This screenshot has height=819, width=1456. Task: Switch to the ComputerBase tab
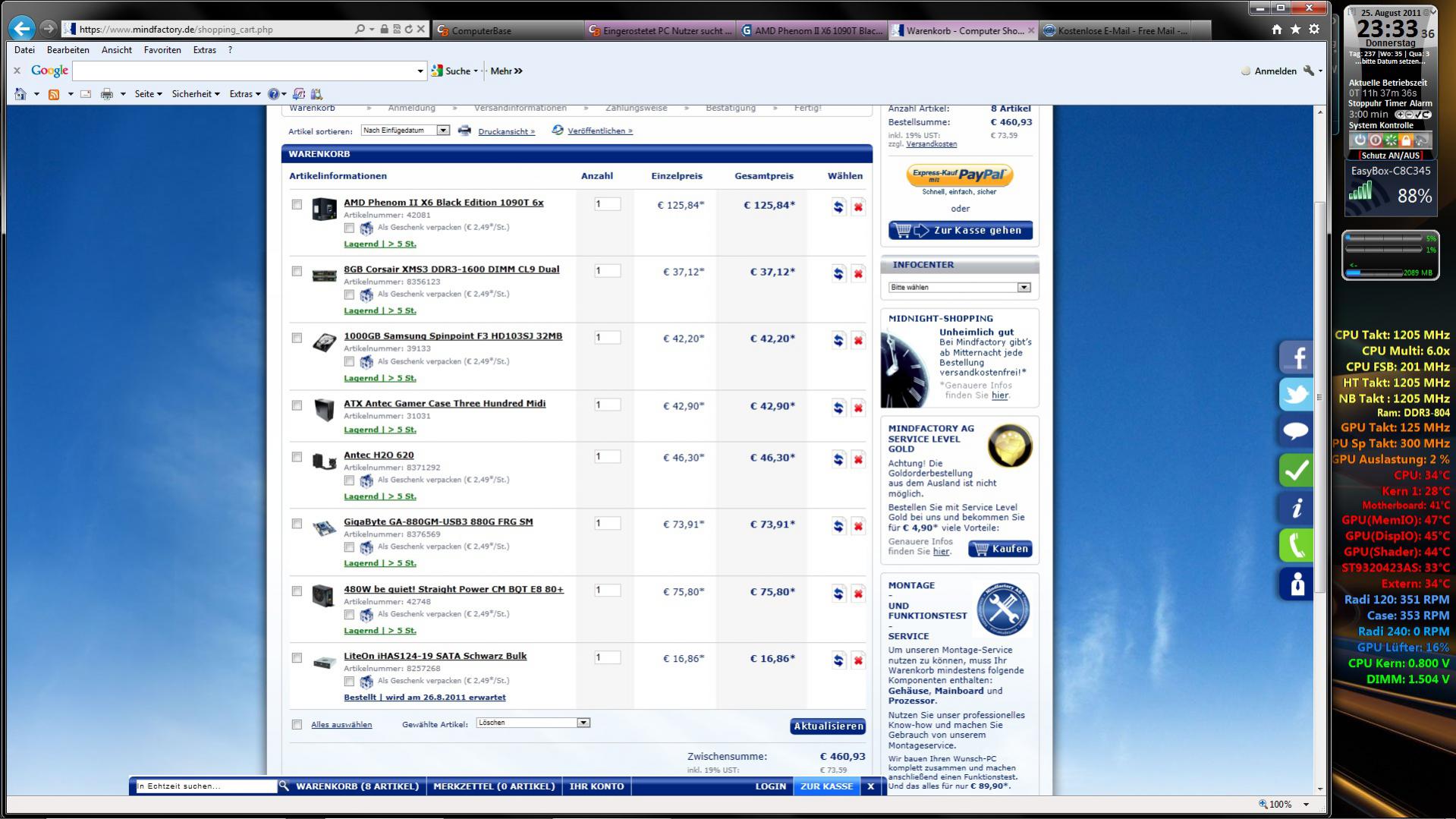pyautogui.click(x=508, y=30)
